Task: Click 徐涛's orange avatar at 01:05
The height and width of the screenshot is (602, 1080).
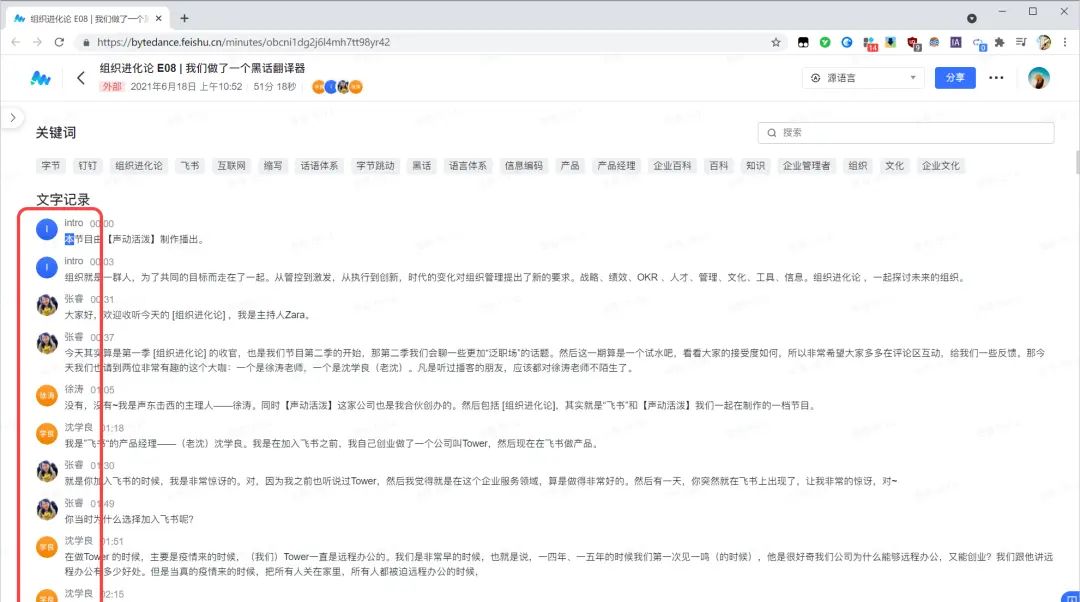Action: point(47,395)
